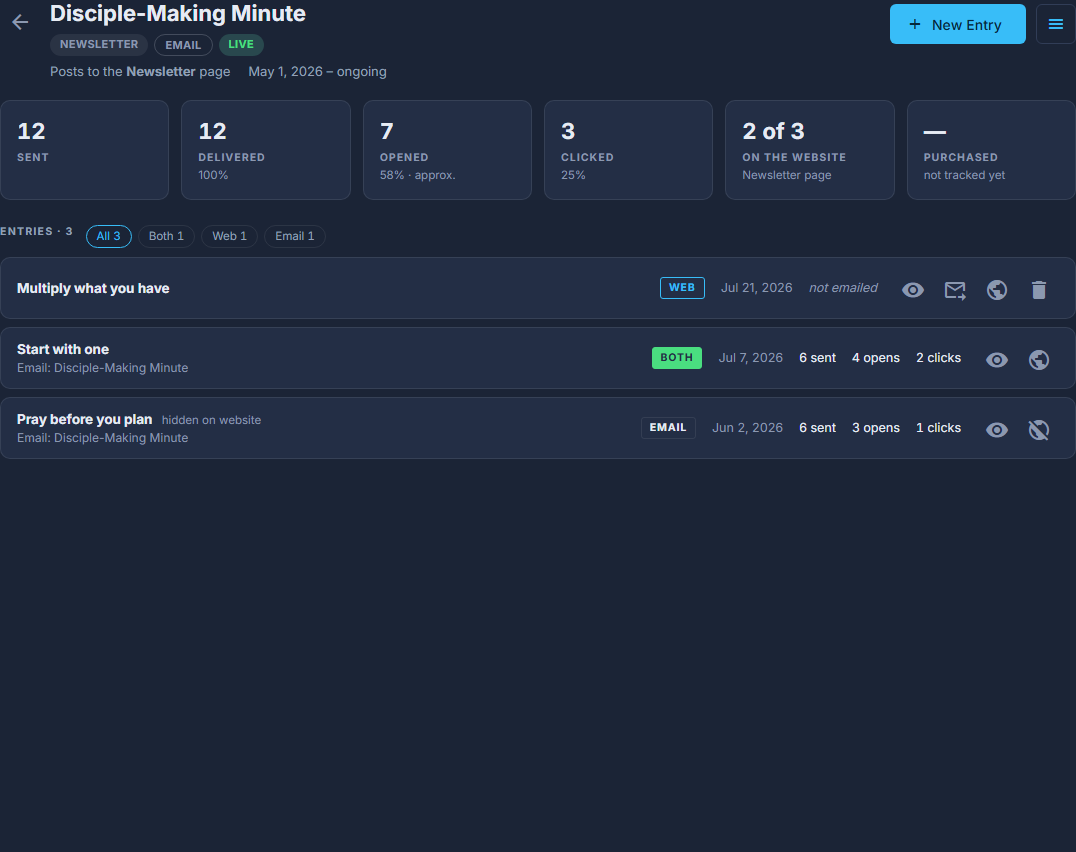
Task: Delete the 'Multiply what you have' entry
Action: 1039,290
